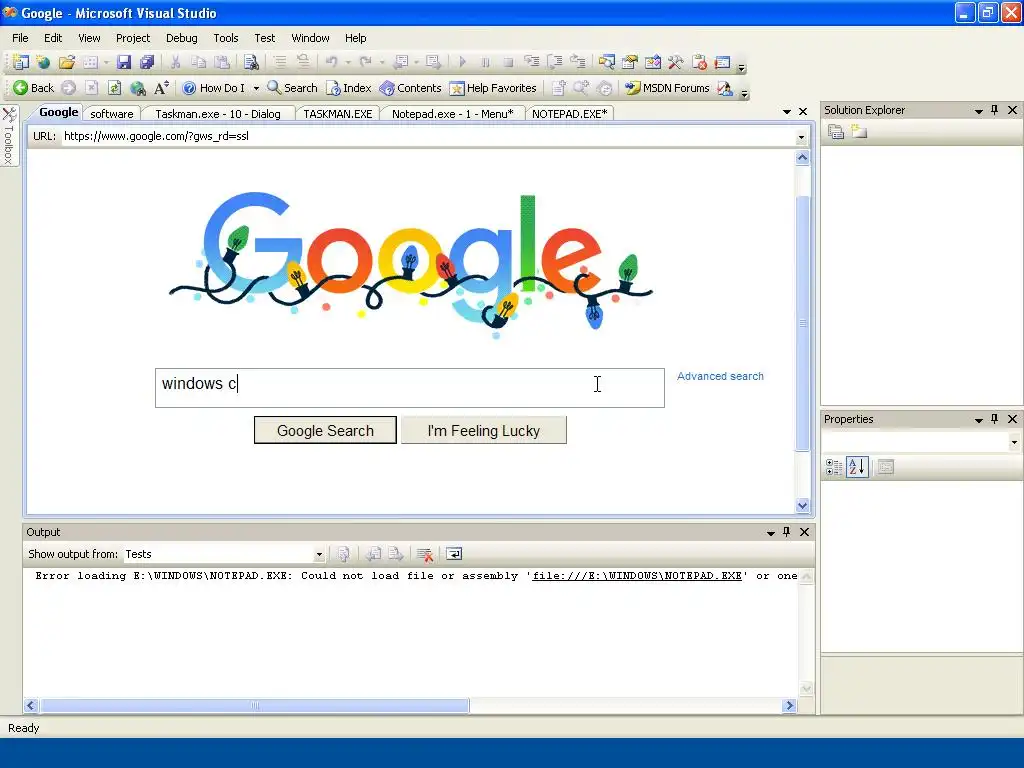Image resolution: width=1024 pixels, height=768 pixels.
Task: Click the Save All icon
Action: tap(146, 62)
